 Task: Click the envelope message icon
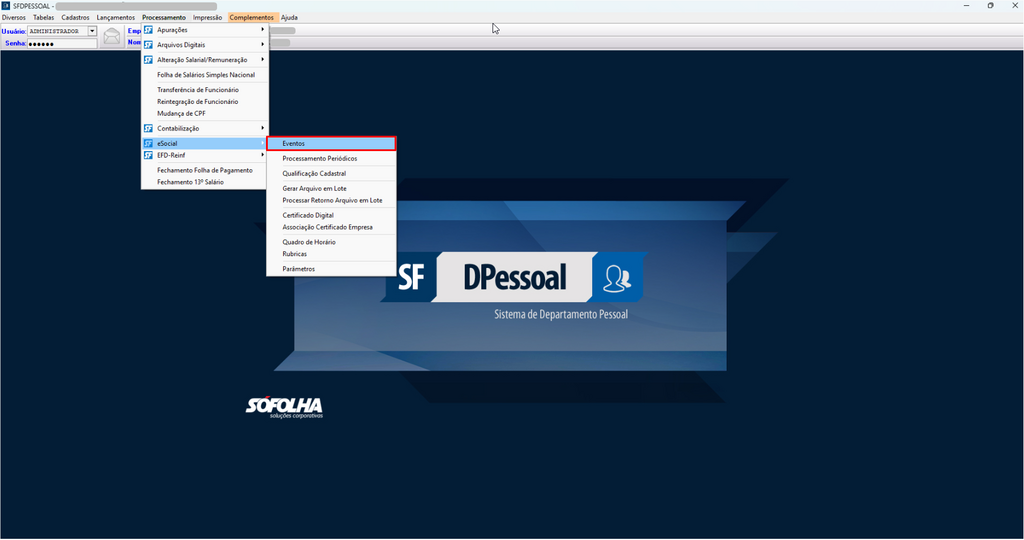pos(112,38)
